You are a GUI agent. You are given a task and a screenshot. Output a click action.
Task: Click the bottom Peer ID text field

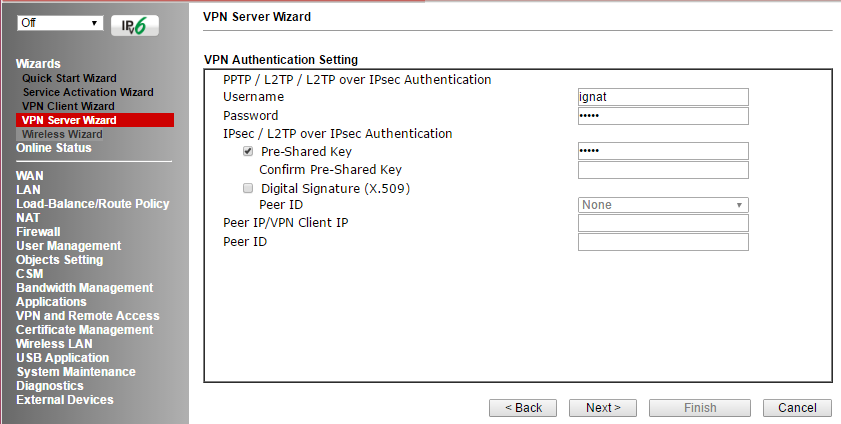pos(663,242)
